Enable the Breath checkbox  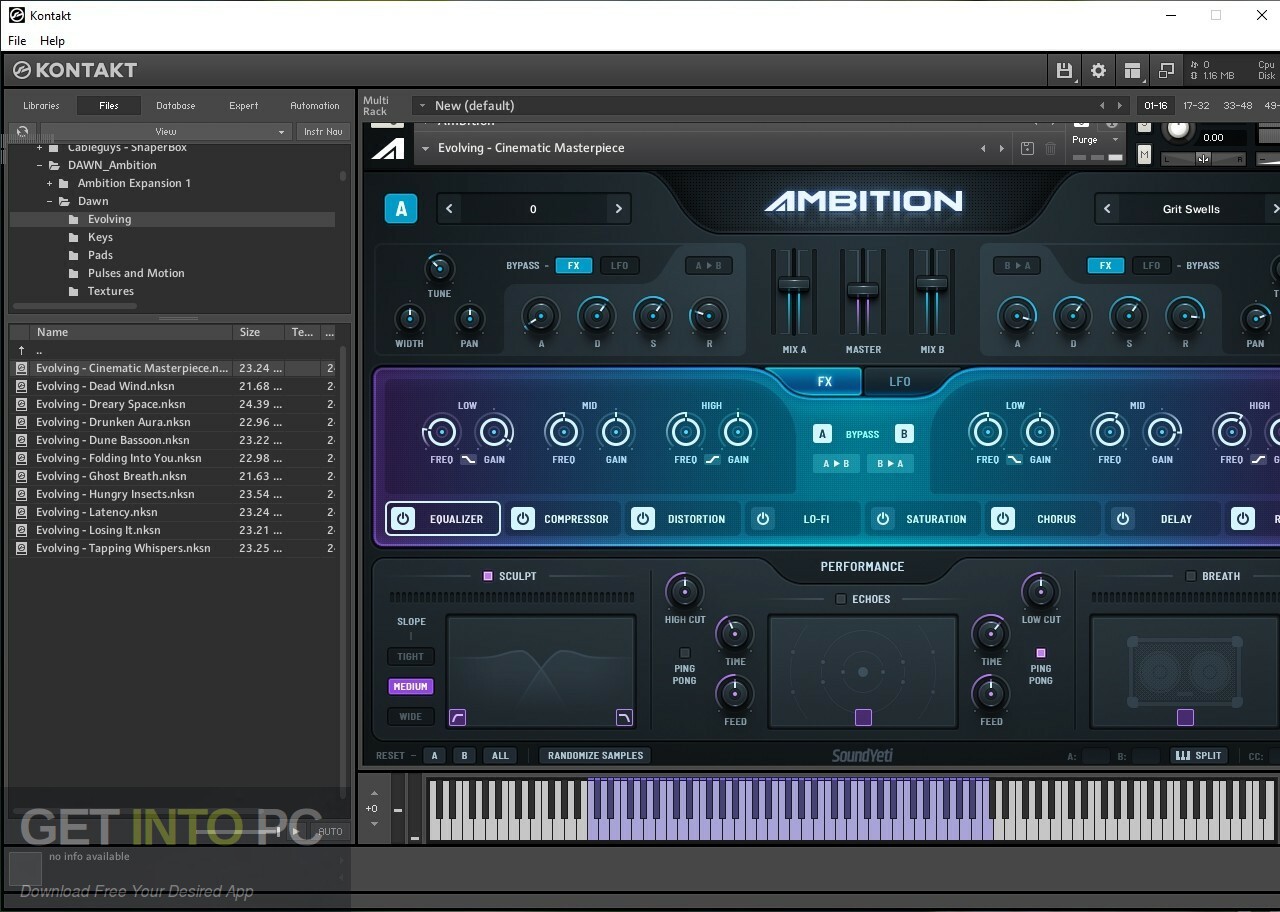pos(1190,576)
